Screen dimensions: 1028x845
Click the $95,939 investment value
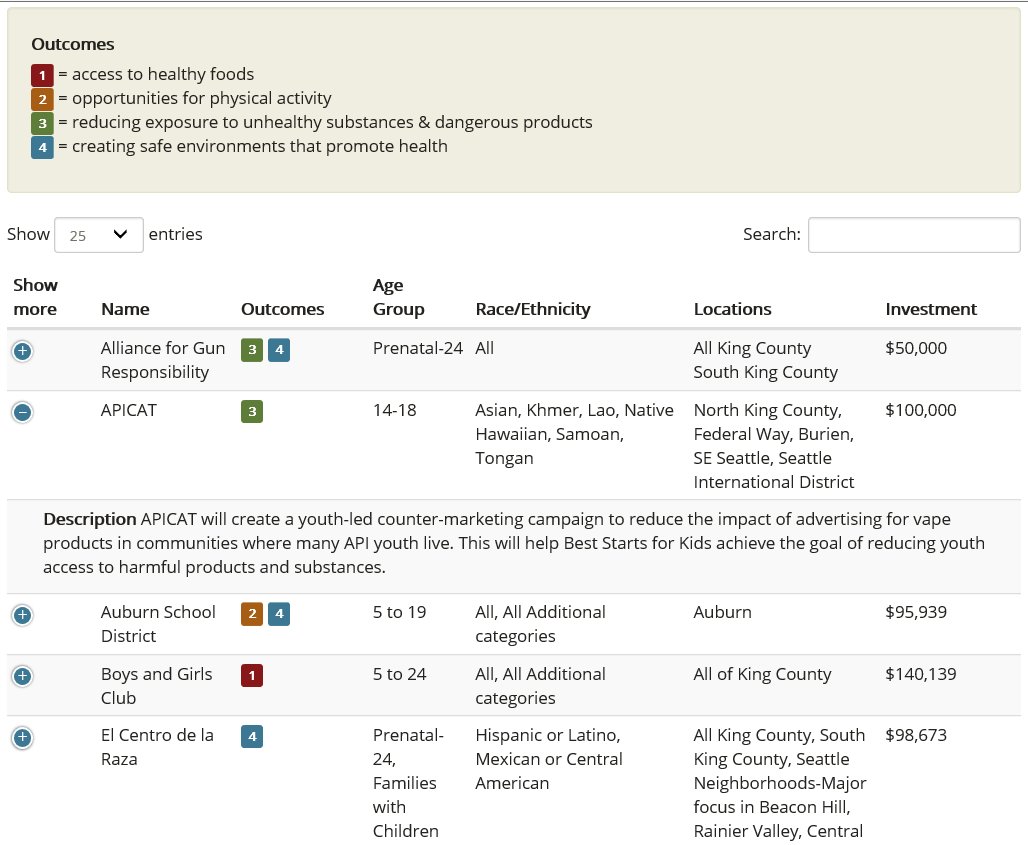[916, 612]
